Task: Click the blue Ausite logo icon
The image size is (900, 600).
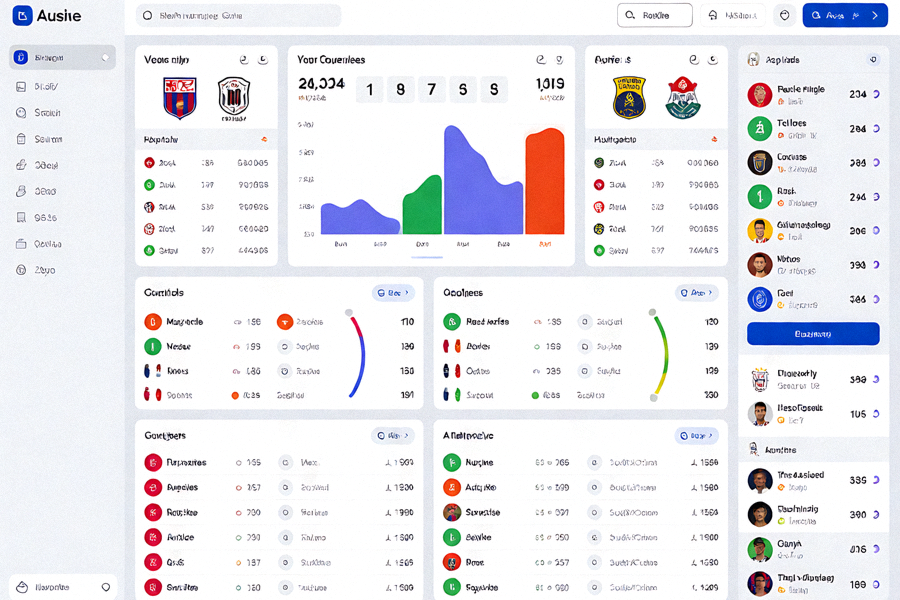Action: (x=22, y=16)
